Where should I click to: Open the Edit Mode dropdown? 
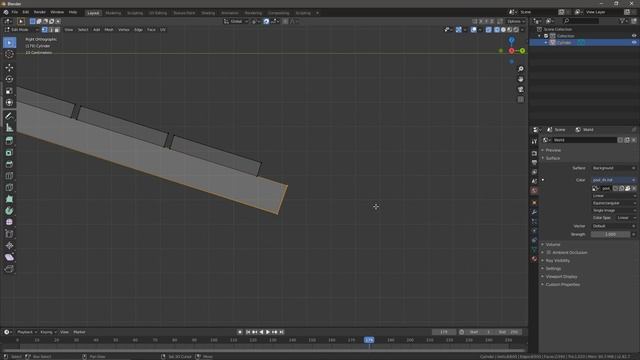tap(21, 30)
